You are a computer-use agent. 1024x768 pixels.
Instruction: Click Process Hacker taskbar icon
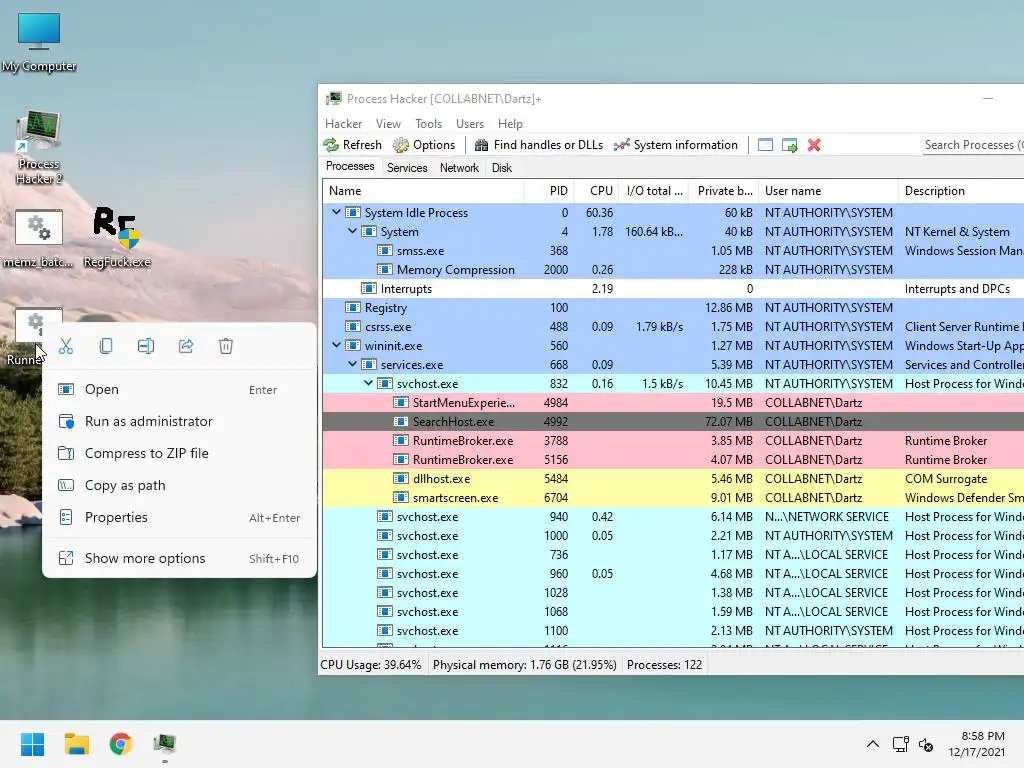pos(165,744)
